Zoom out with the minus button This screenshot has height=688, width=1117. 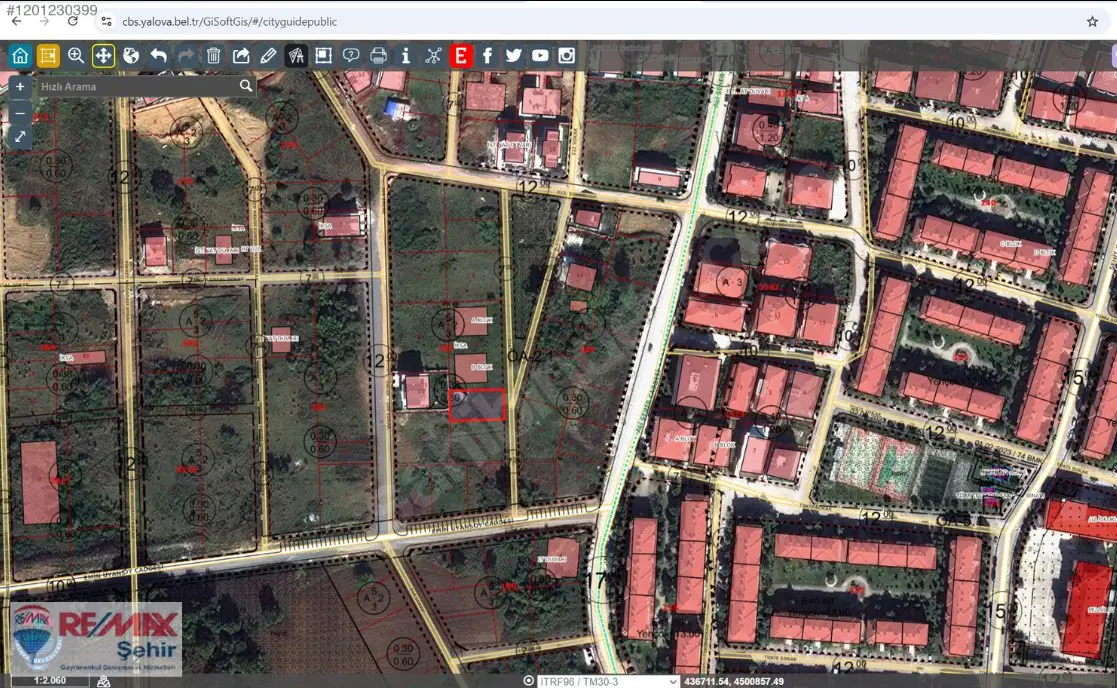coord(20,113)
